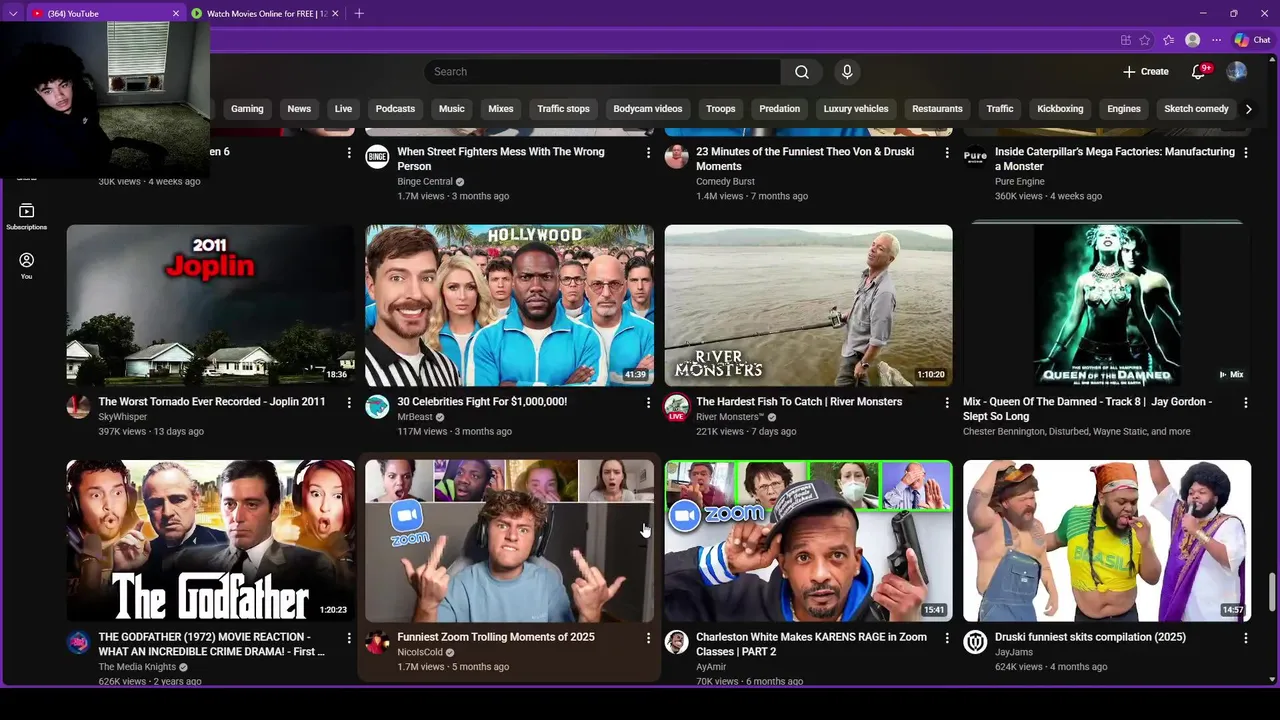Open YouTube account avatar menu

click(1237, 72)
